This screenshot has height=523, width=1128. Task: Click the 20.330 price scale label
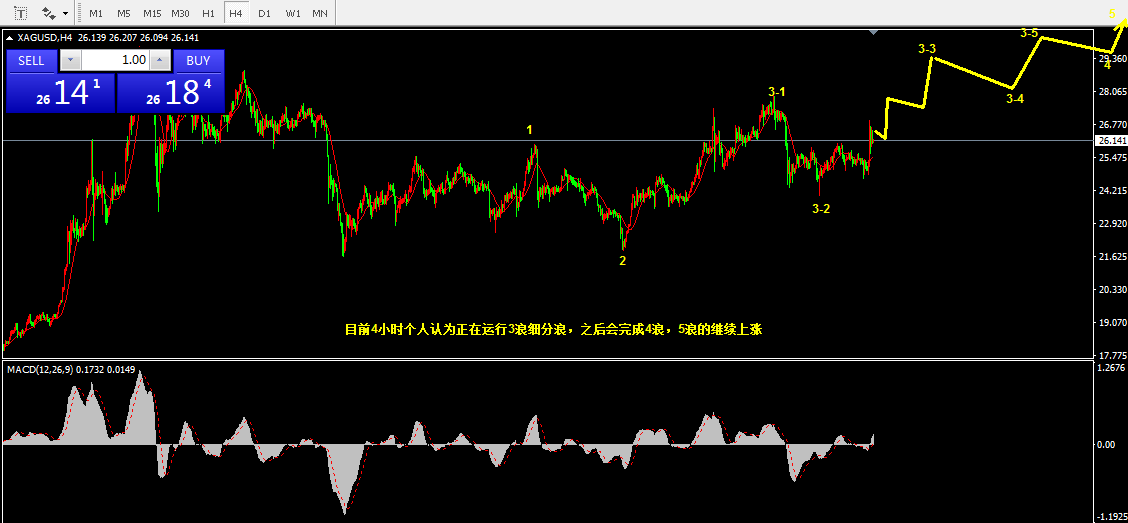pyautogui.click(x=1111, y=290)
